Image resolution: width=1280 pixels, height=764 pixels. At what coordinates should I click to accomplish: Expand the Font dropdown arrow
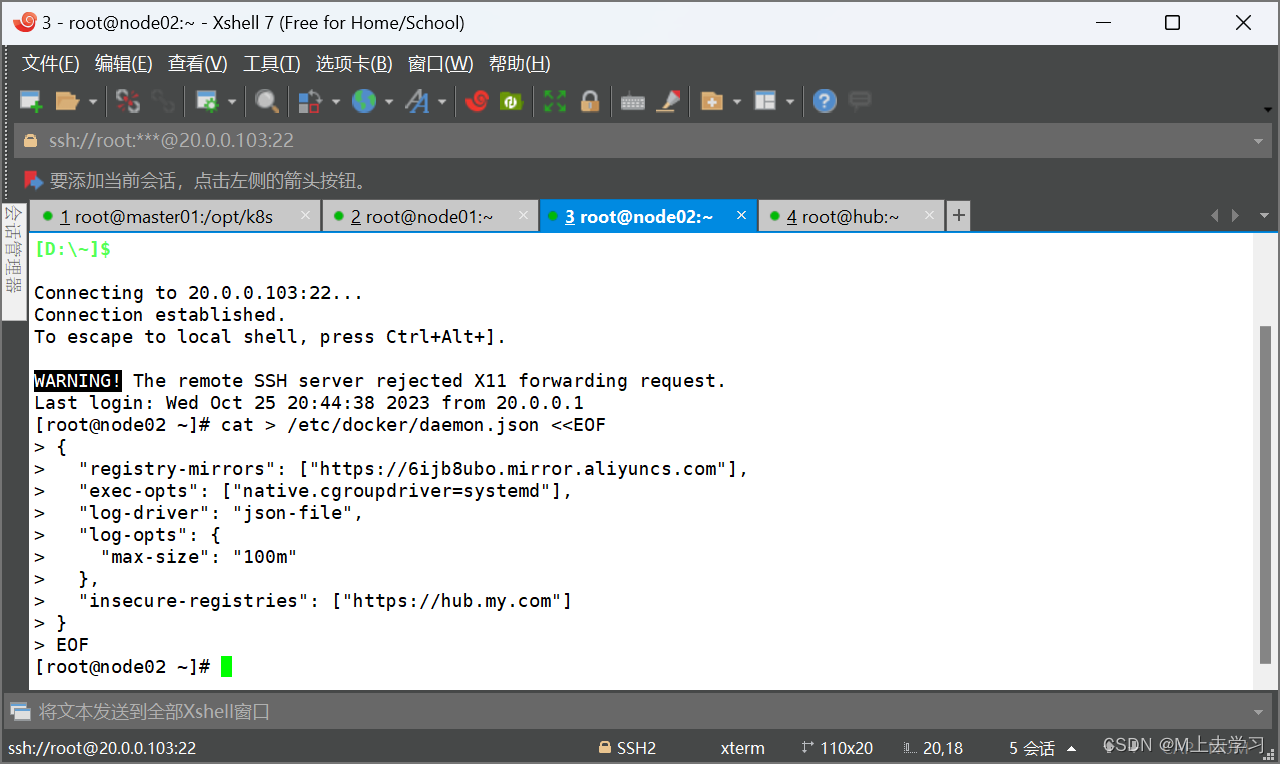coord(441,101)
